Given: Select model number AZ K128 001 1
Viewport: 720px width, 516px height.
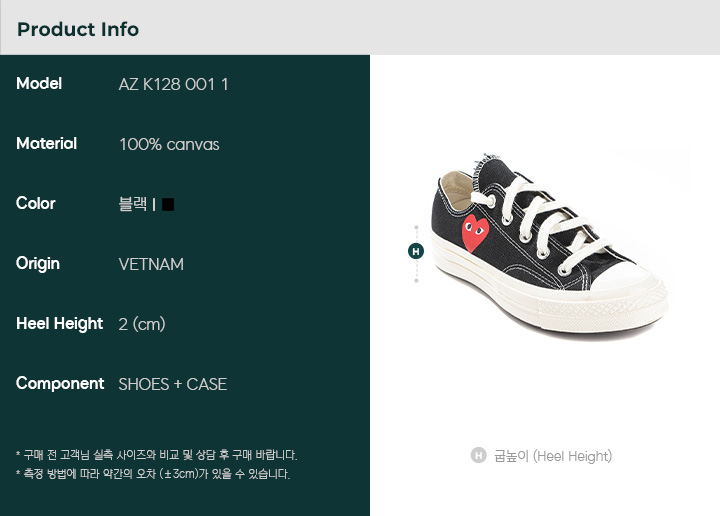Looking at the screenshot, I should [x=174, y=84].
